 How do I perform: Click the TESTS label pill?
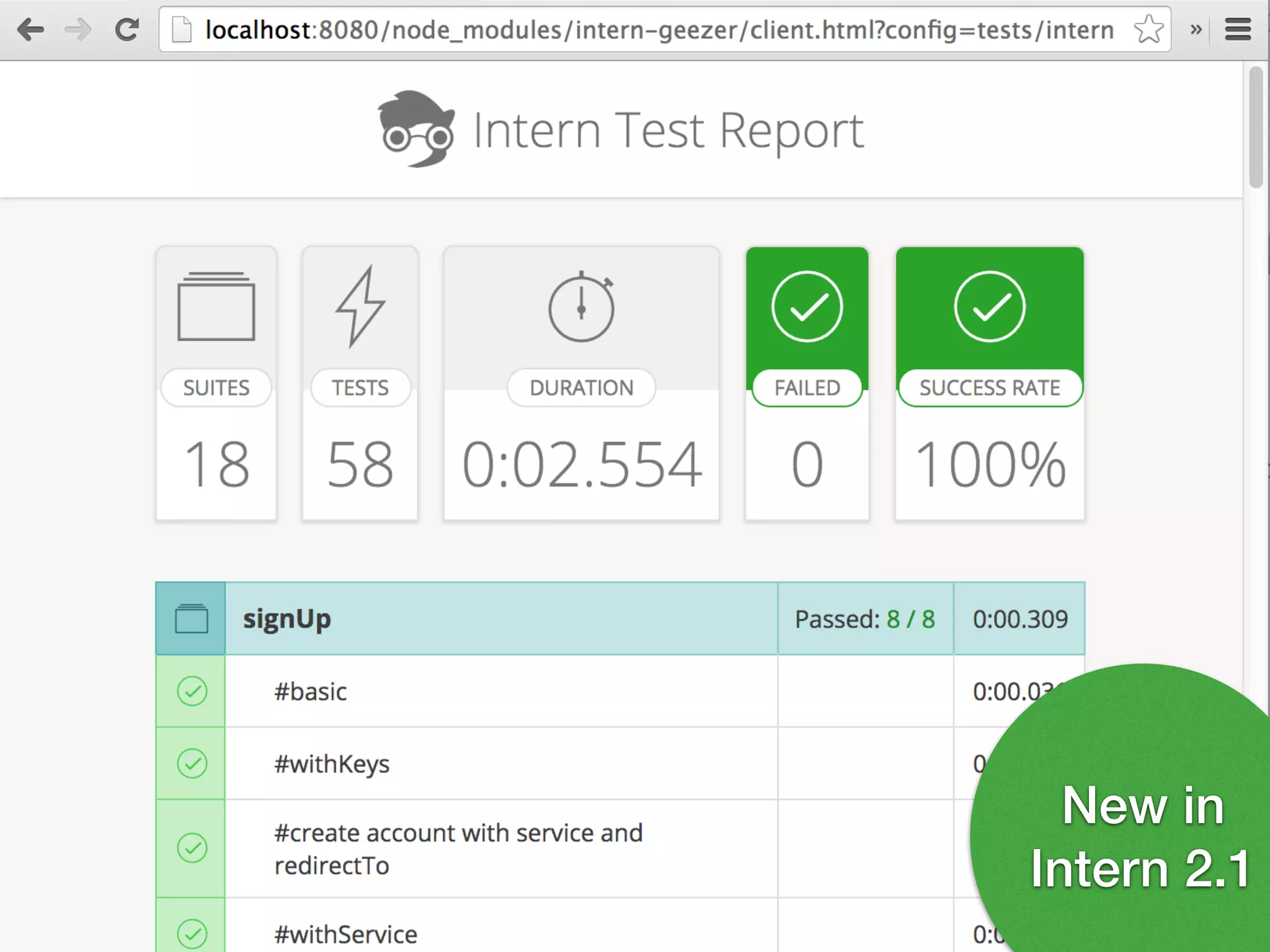point(360,388)
